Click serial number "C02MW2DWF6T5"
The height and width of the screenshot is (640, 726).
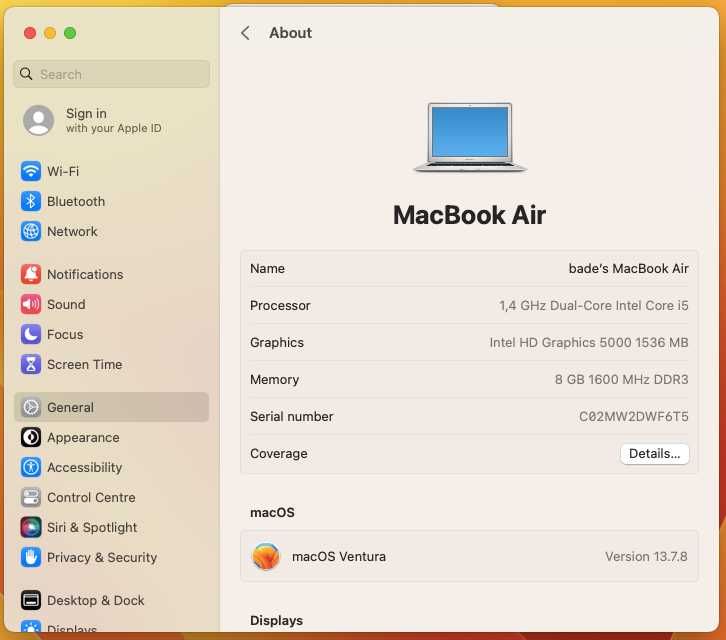tap(633, 417)
